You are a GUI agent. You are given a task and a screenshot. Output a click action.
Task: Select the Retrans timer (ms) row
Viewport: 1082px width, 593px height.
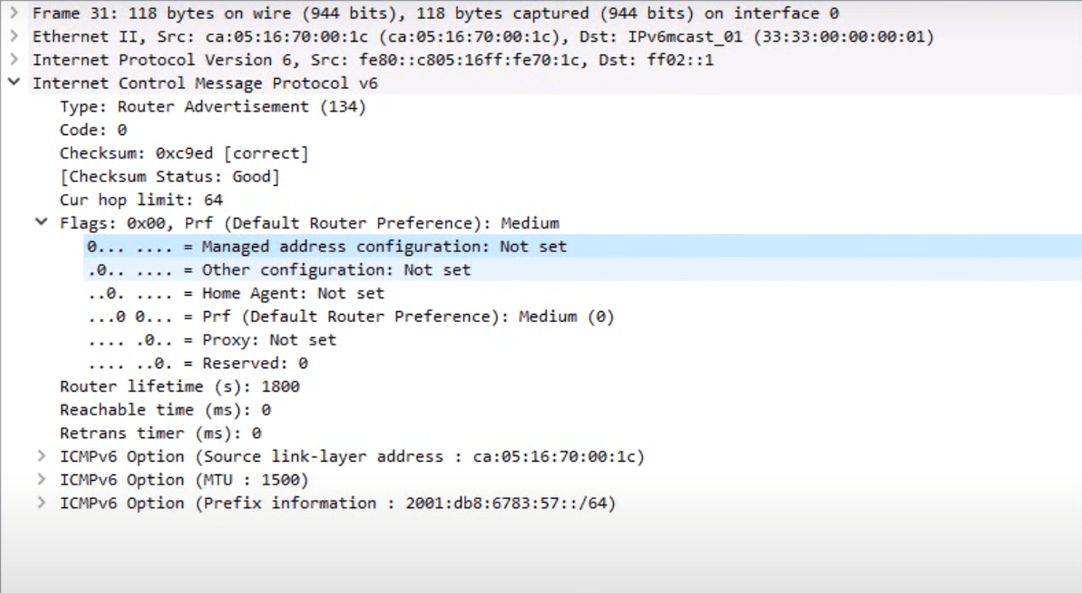click(160, 433)
